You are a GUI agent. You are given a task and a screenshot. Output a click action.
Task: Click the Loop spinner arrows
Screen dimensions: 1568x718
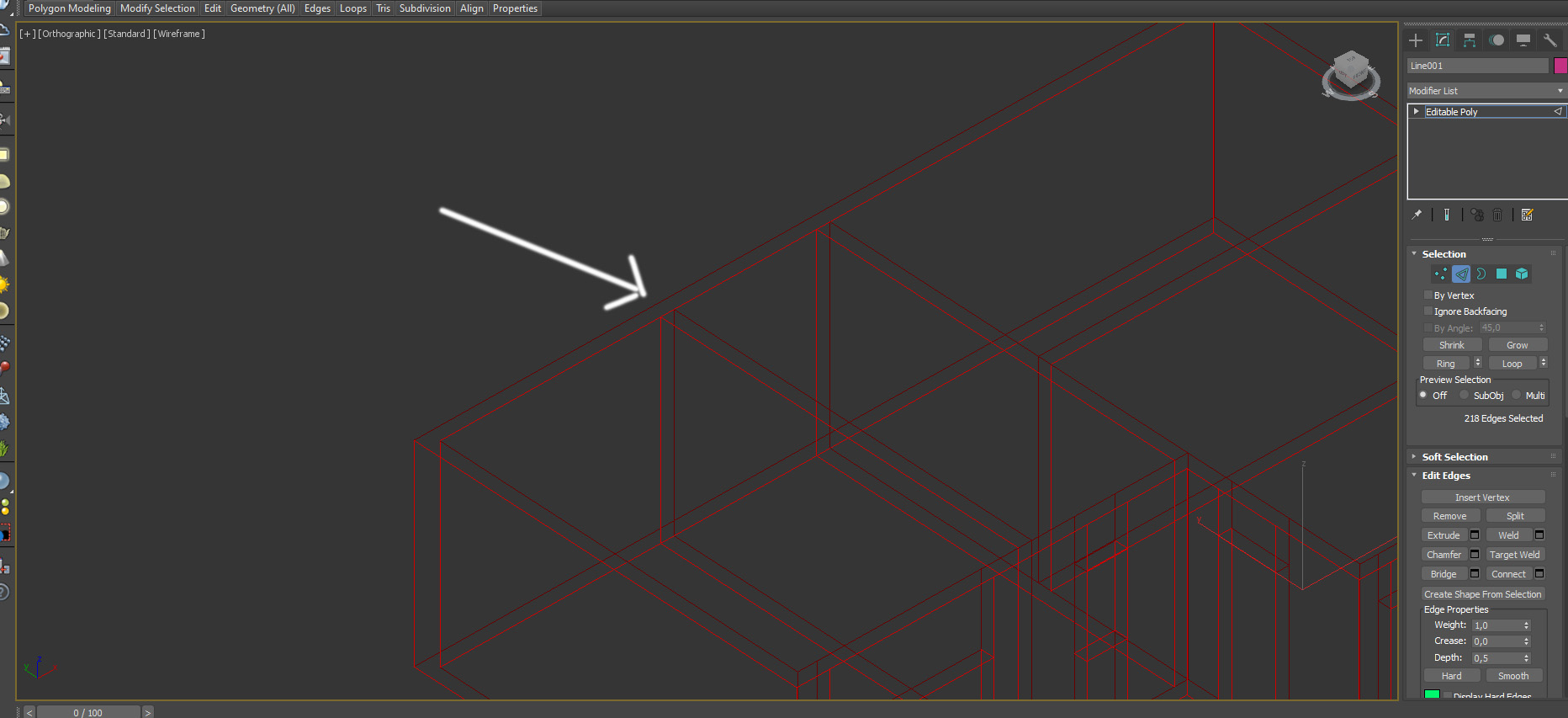click(x=1544, y=363)
